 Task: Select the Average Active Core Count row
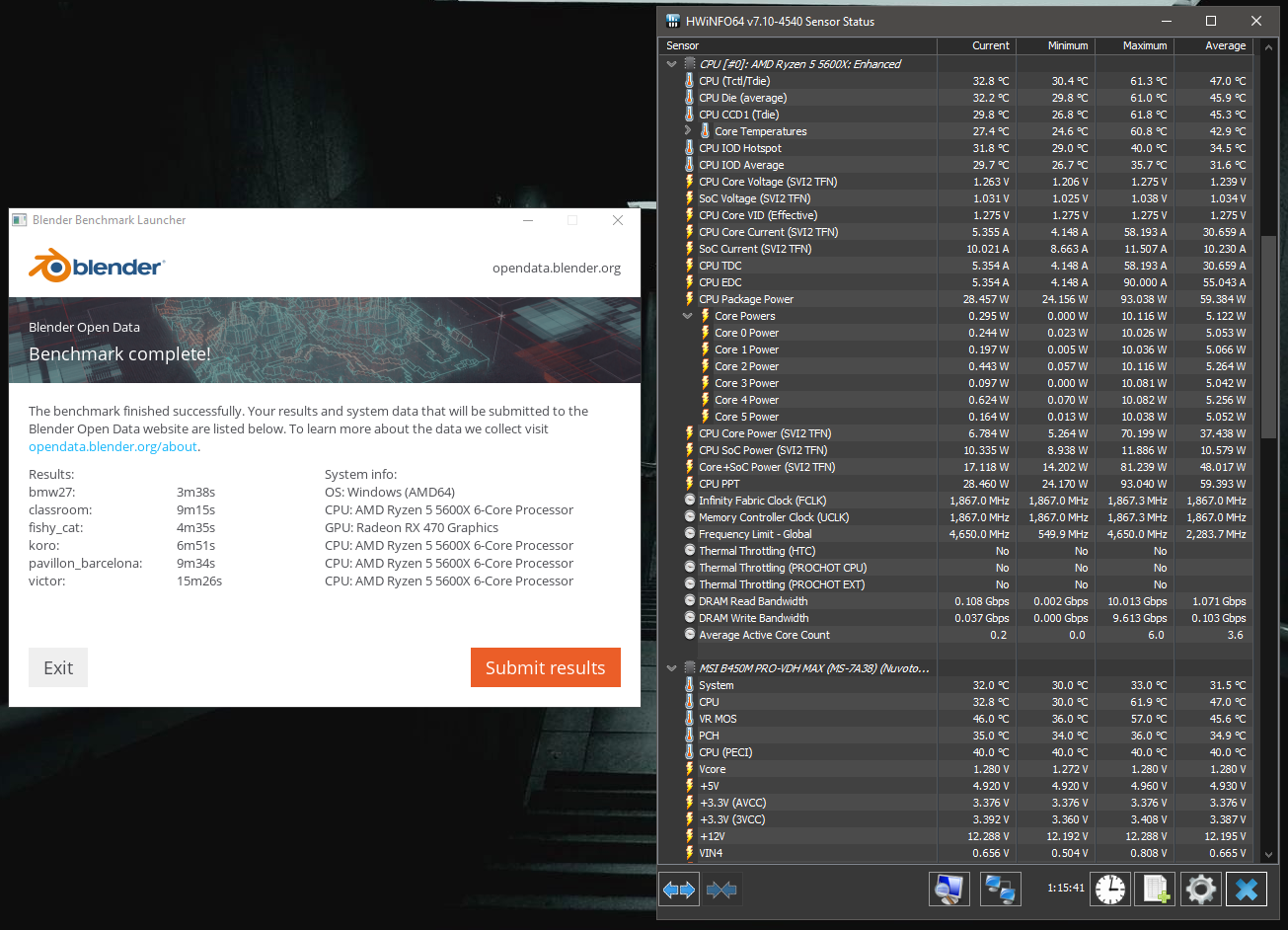955,635
